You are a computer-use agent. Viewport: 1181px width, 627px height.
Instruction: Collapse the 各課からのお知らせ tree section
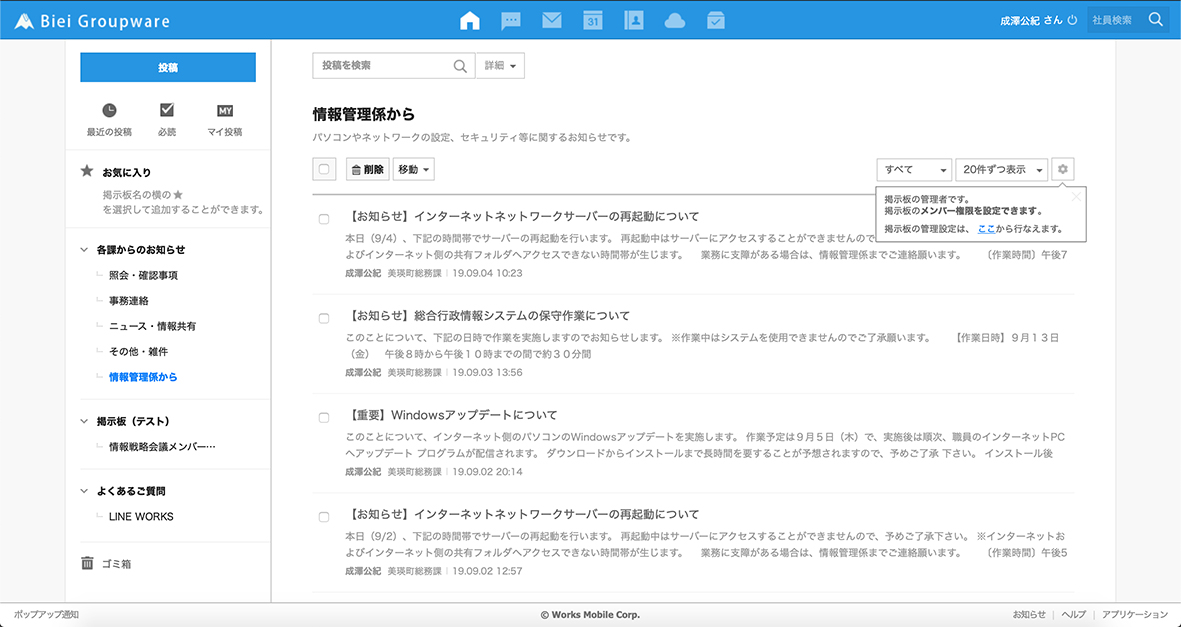coord(87,250)
